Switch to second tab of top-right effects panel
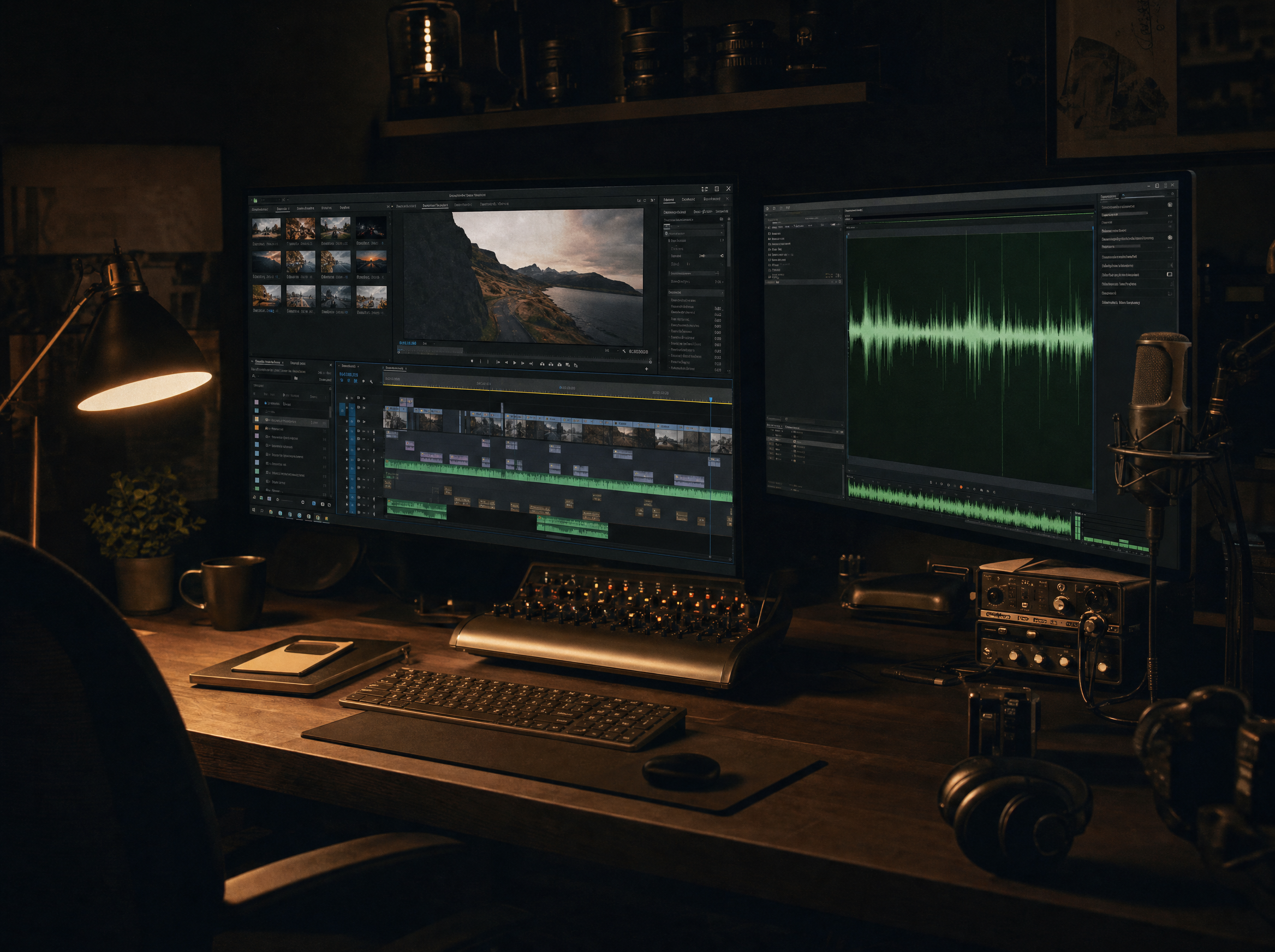This screenshot has height=952, width=1275. pyautogui.click(x=688, y=199)
